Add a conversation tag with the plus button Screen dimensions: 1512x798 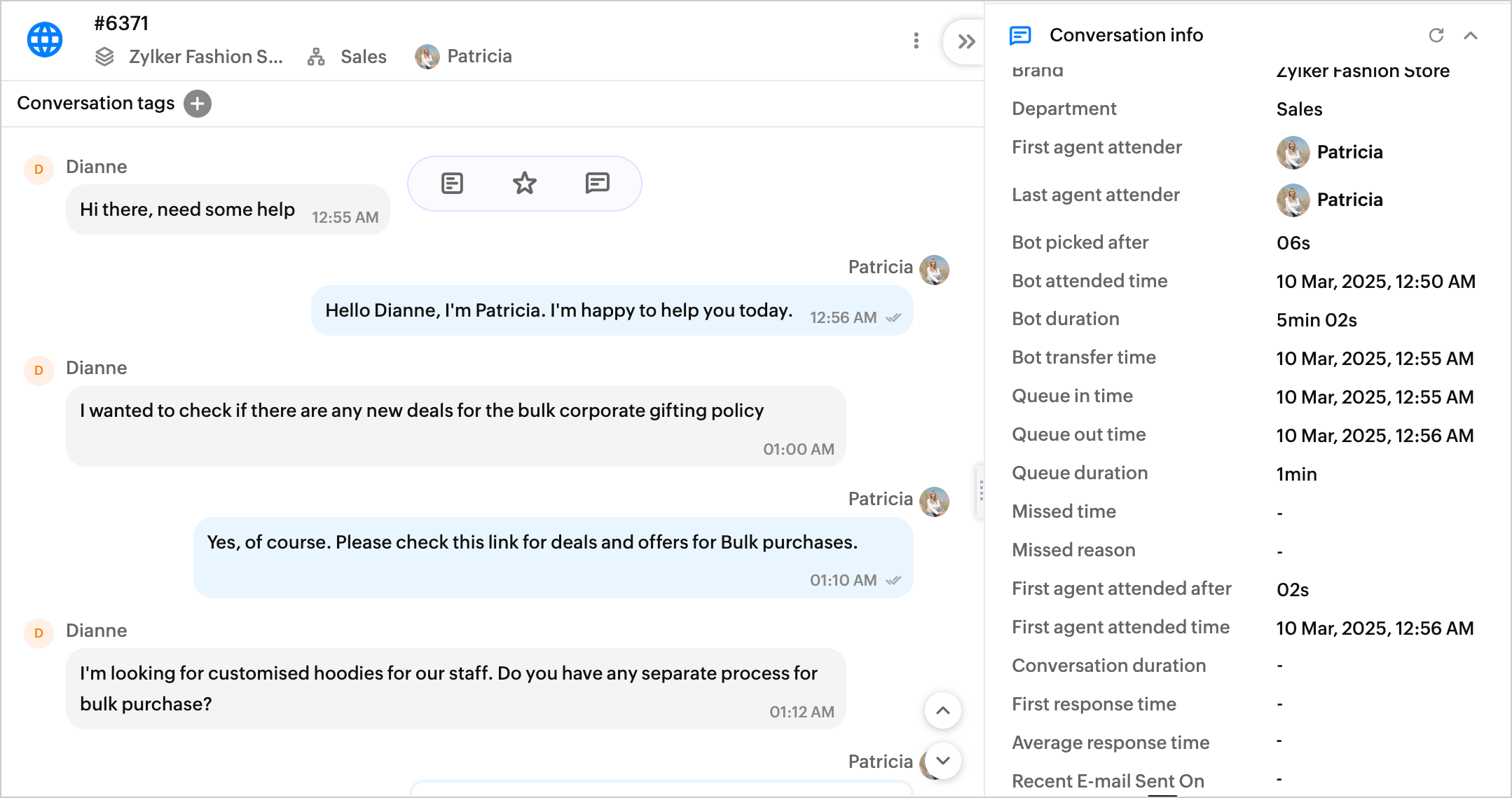point(198,104)
